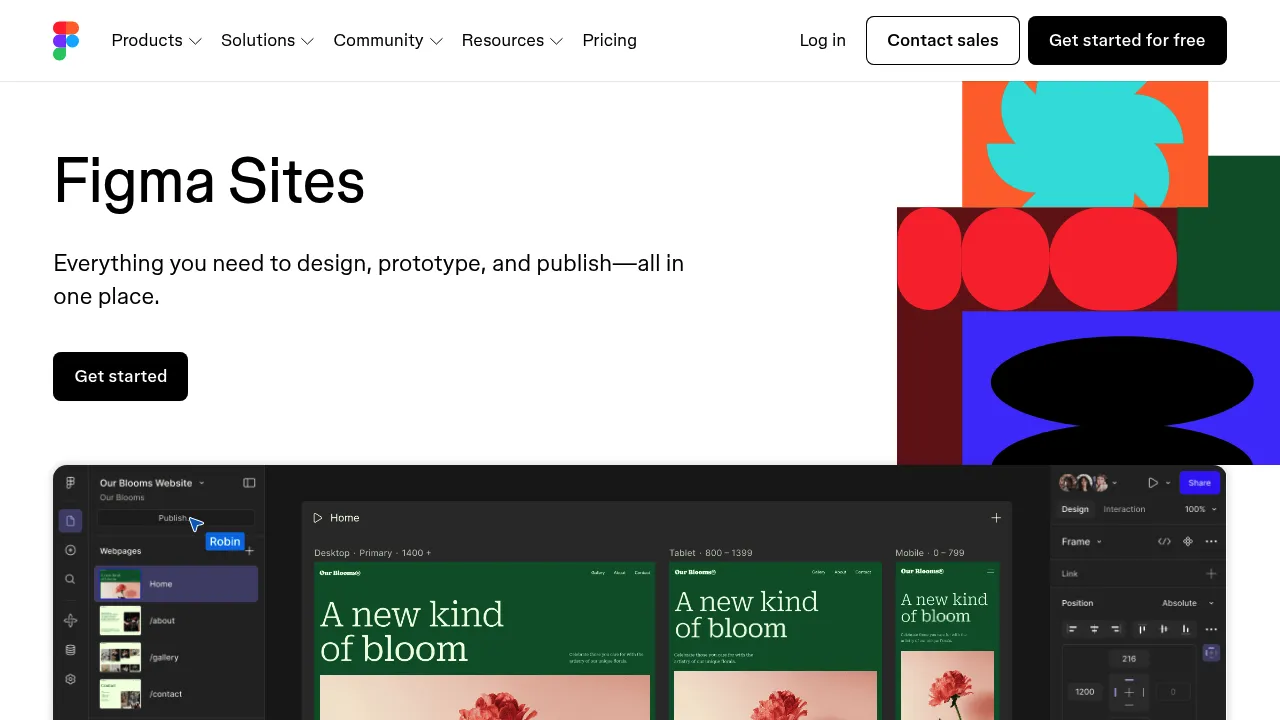Expand the Solutions dropdown menu
This screenshot has width=1280, height=720.
268,40
